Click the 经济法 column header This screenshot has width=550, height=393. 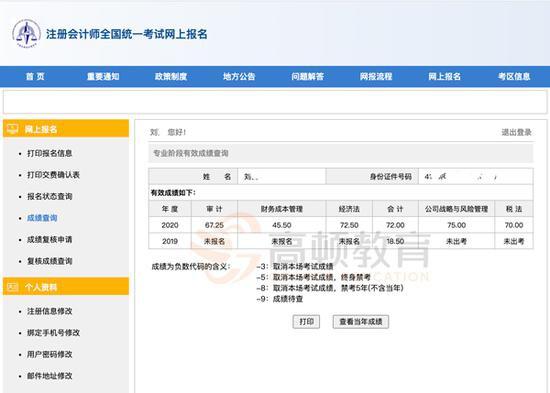pyautogui.click(x=349, y=209)
